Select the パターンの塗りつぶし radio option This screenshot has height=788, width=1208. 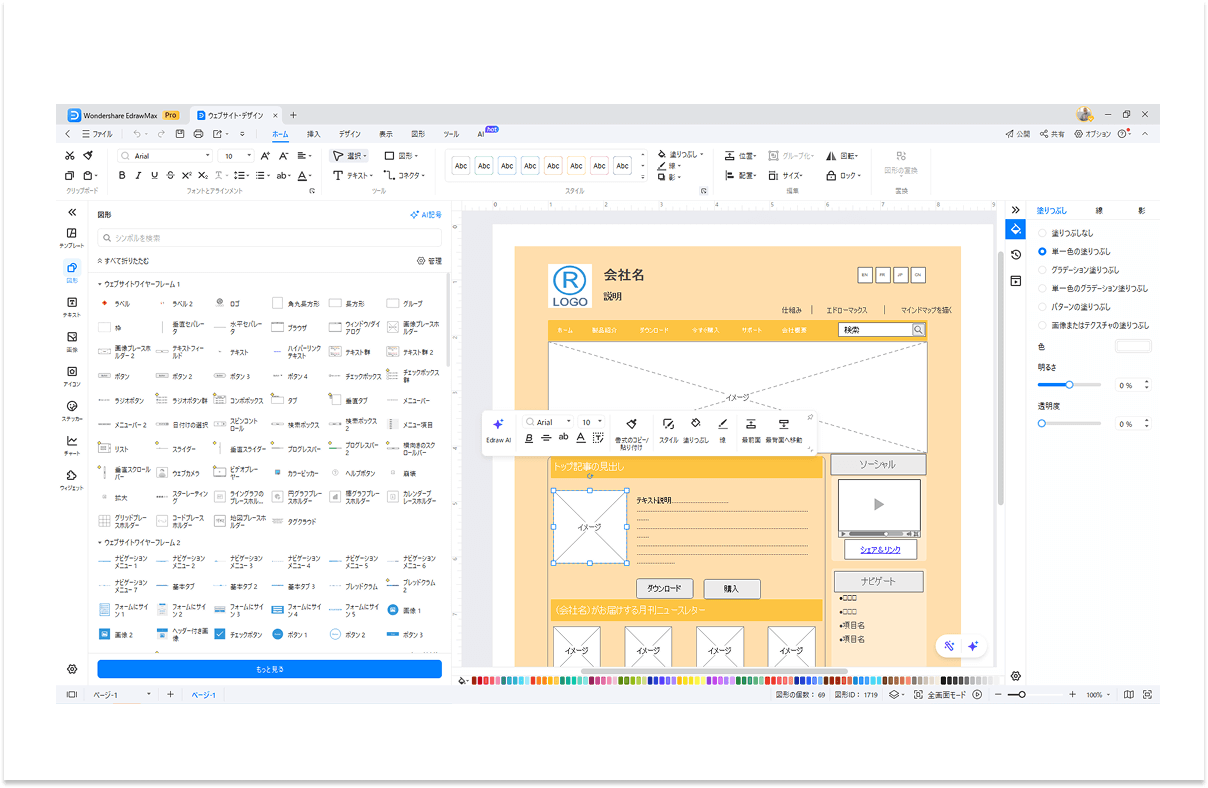1042,307
